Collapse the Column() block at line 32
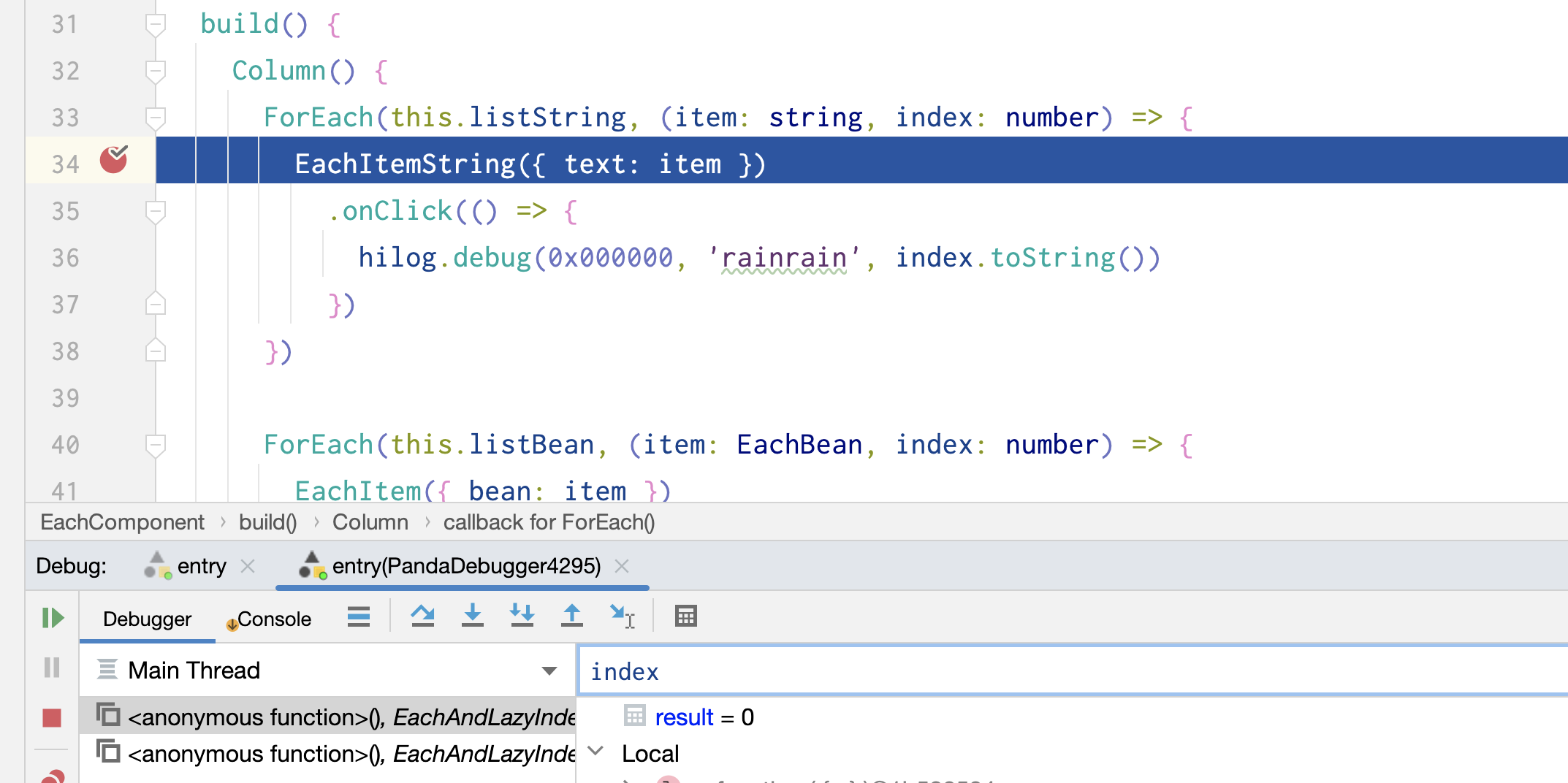This screenshot has width=1568, height=783. [x=156, y=72]
